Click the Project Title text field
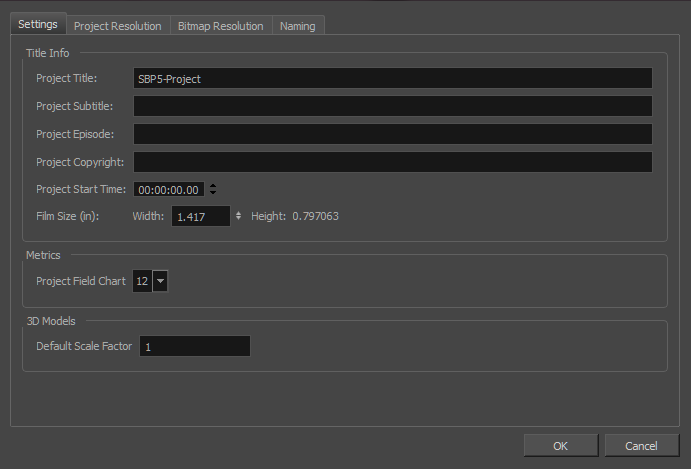 (392, 79)
